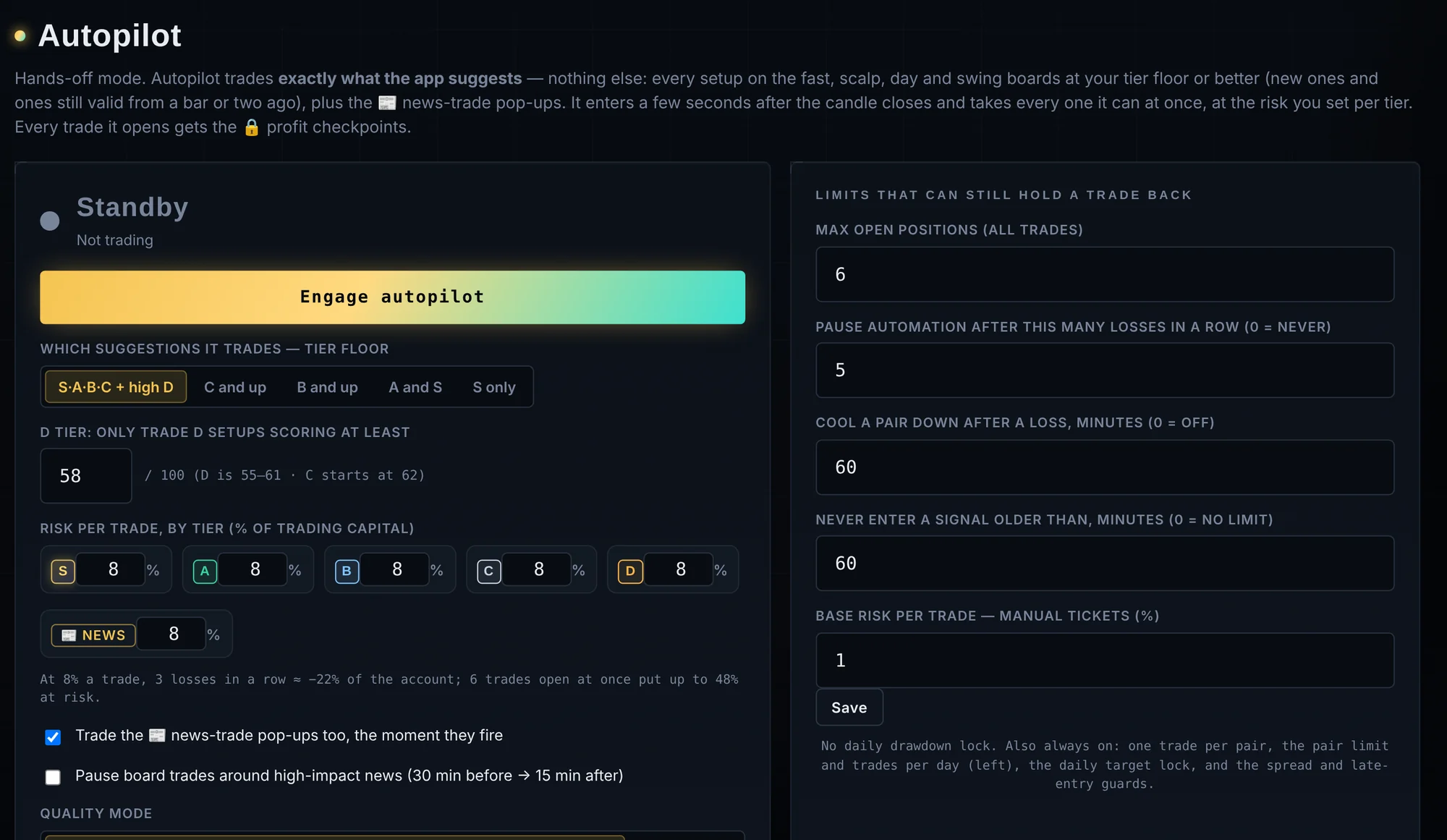Click the Autopilot page heading
The width and height of the screenshot is (1447, 840).
109,35
